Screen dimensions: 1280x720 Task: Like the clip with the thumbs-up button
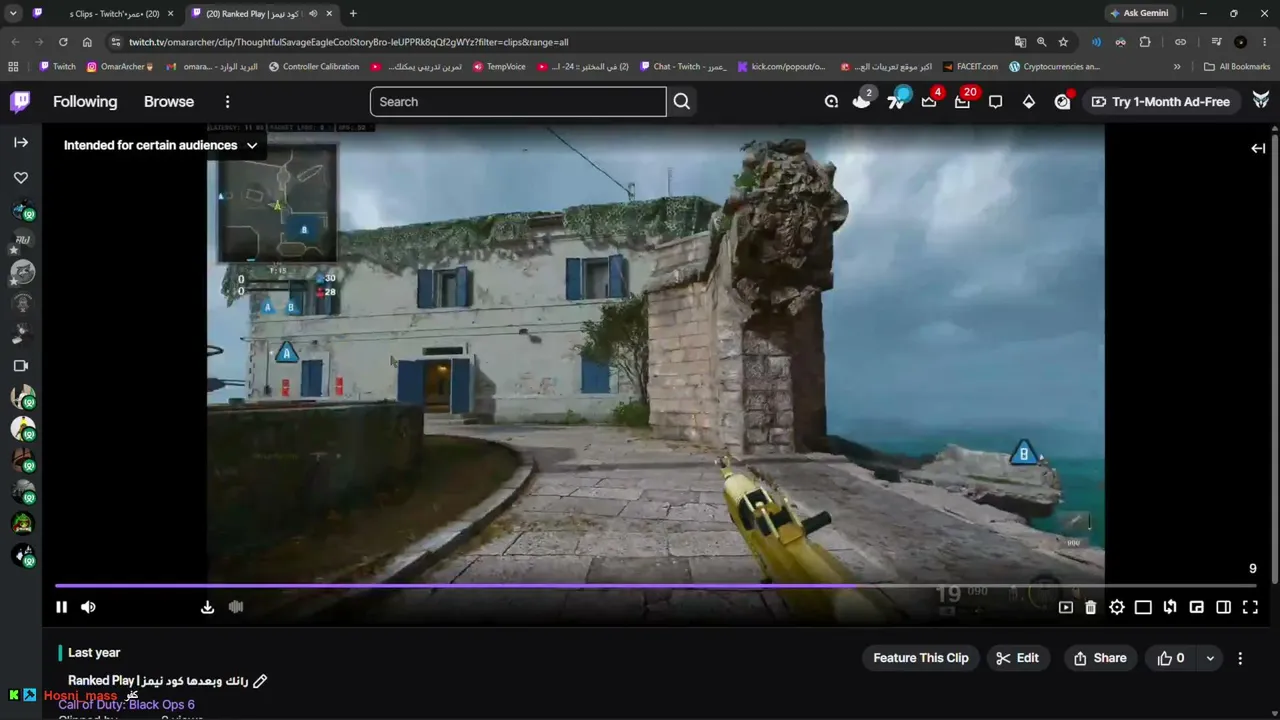(1170, 658)
